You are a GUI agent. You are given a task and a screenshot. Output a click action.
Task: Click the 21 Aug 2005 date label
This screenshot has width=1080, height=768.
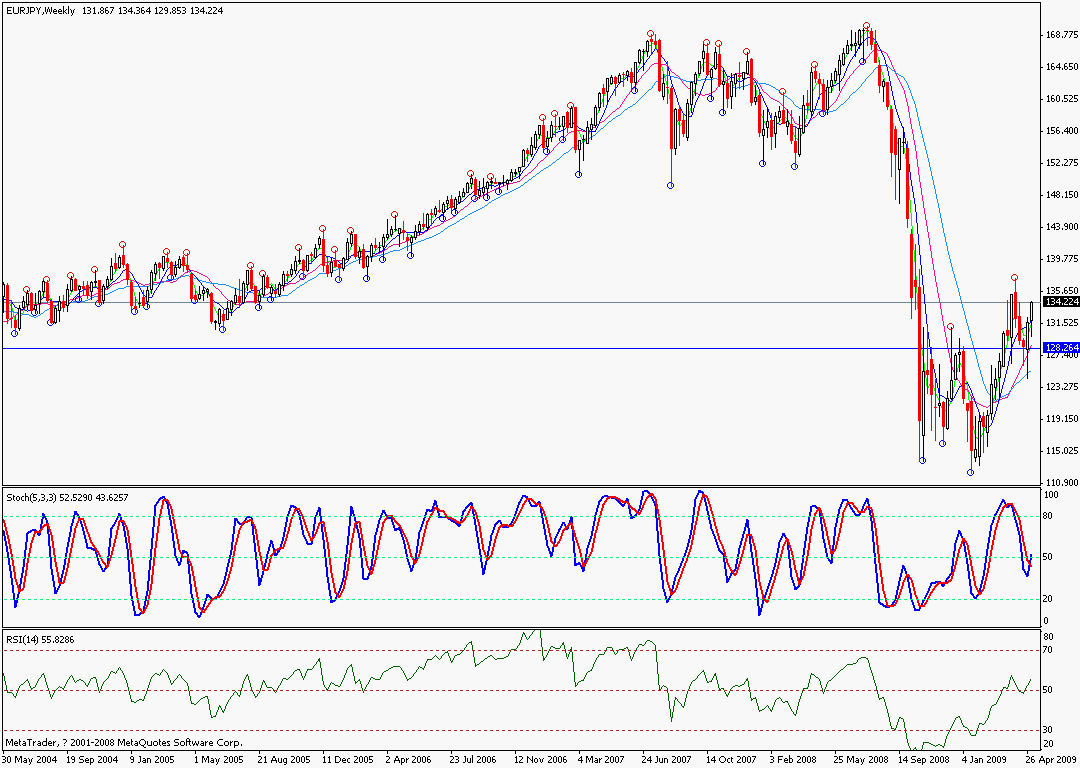(x=284, y=760)
